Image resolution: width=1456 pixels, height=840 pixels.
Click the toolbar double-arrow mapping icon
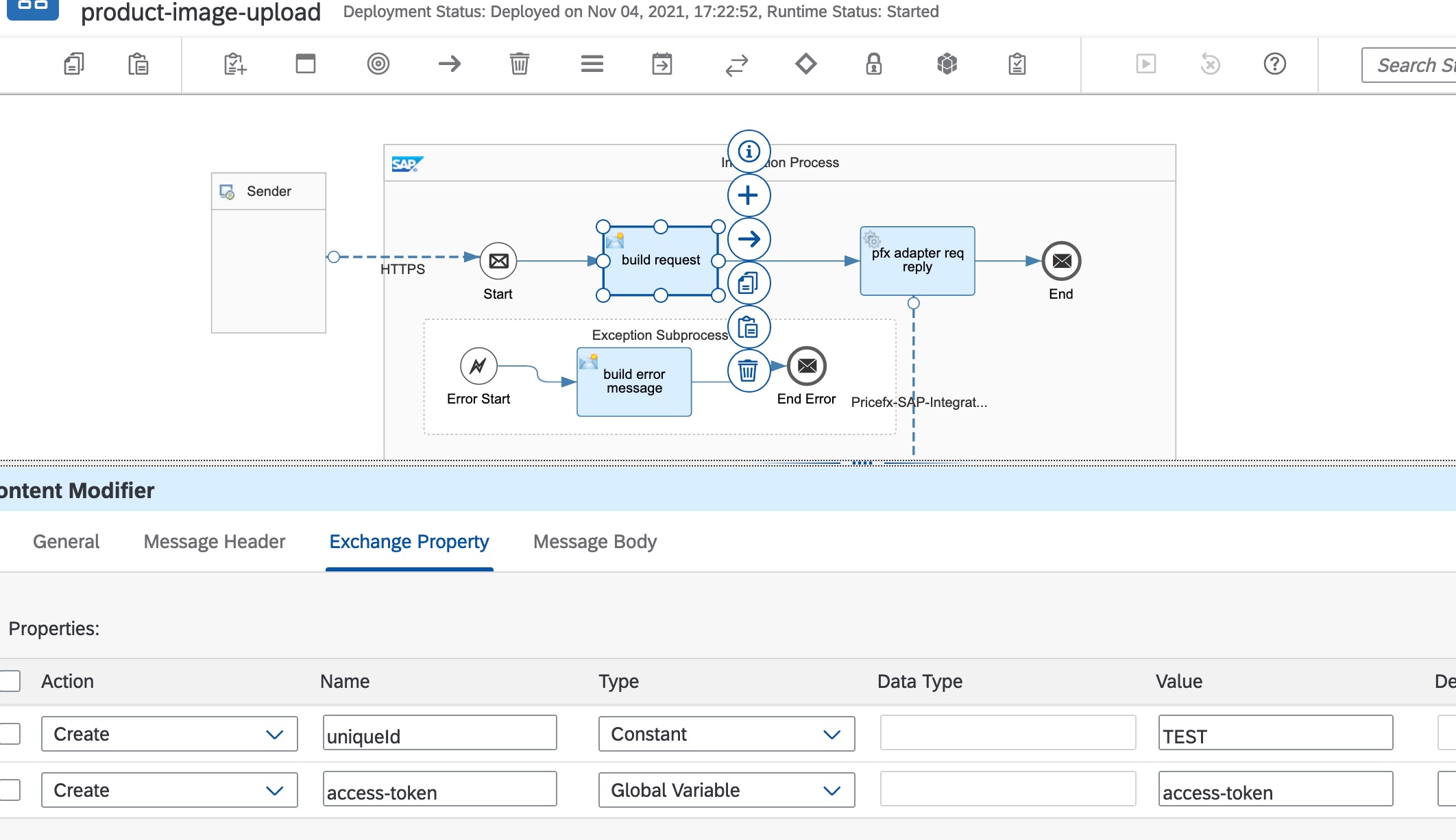(x=737, y=65)
